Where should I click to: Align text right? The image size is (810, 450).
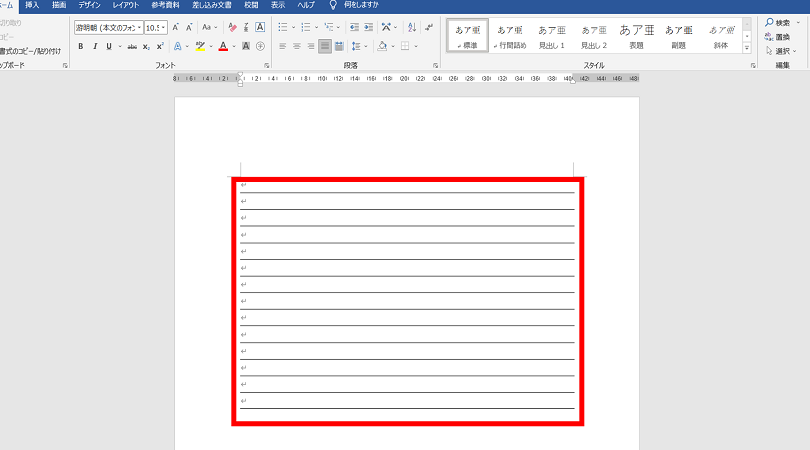310,46
